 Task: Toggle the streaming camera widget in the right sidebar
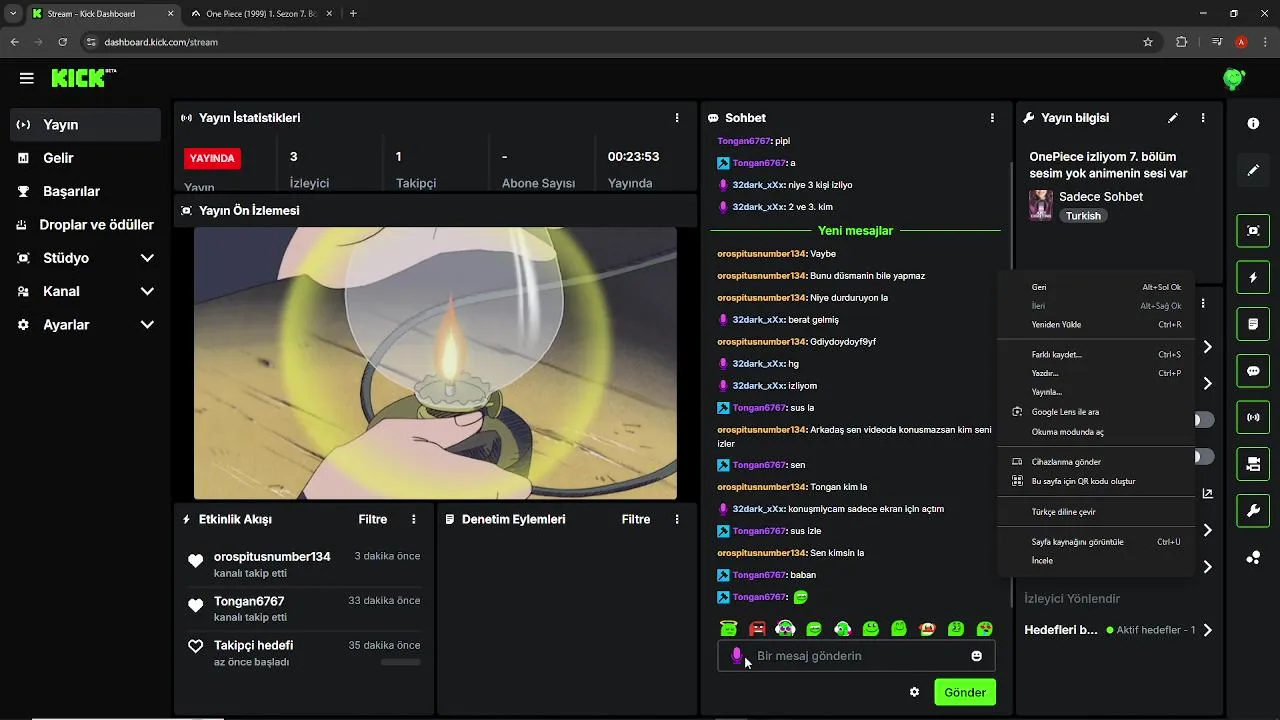(1253, 464)
